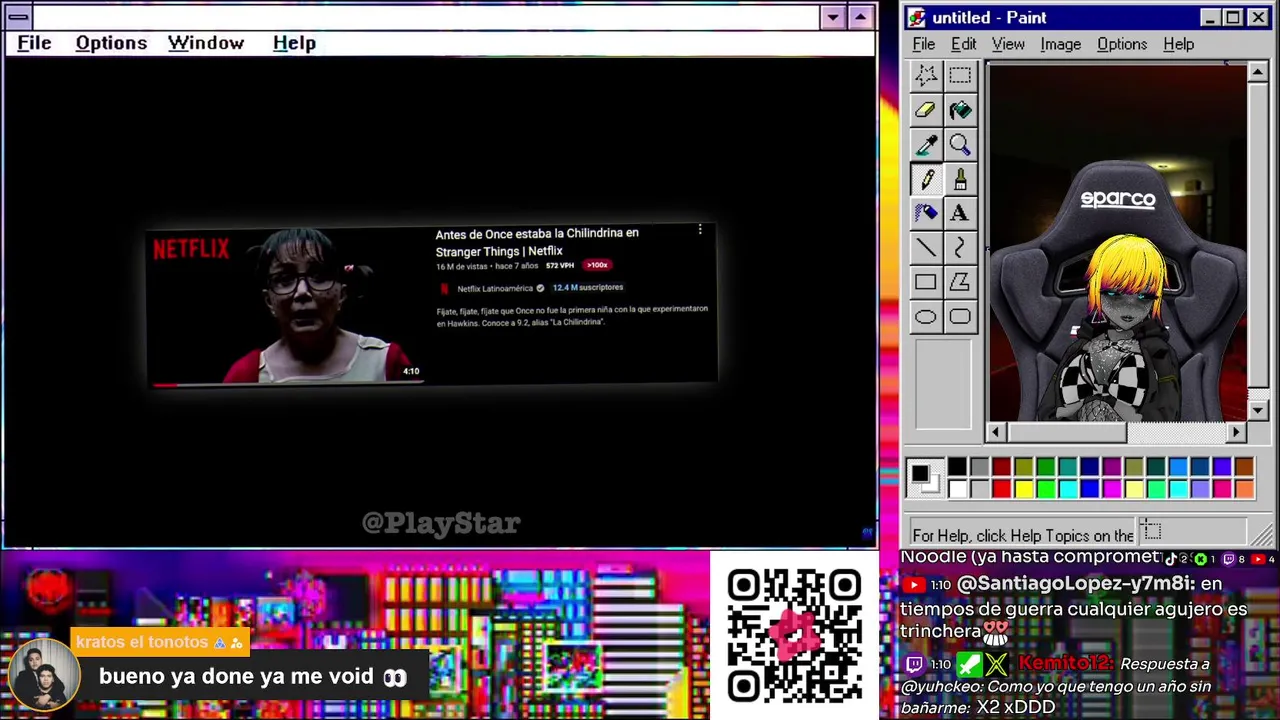
Task: Open the control menu box of the left window
Action: [x=18, y=17]
